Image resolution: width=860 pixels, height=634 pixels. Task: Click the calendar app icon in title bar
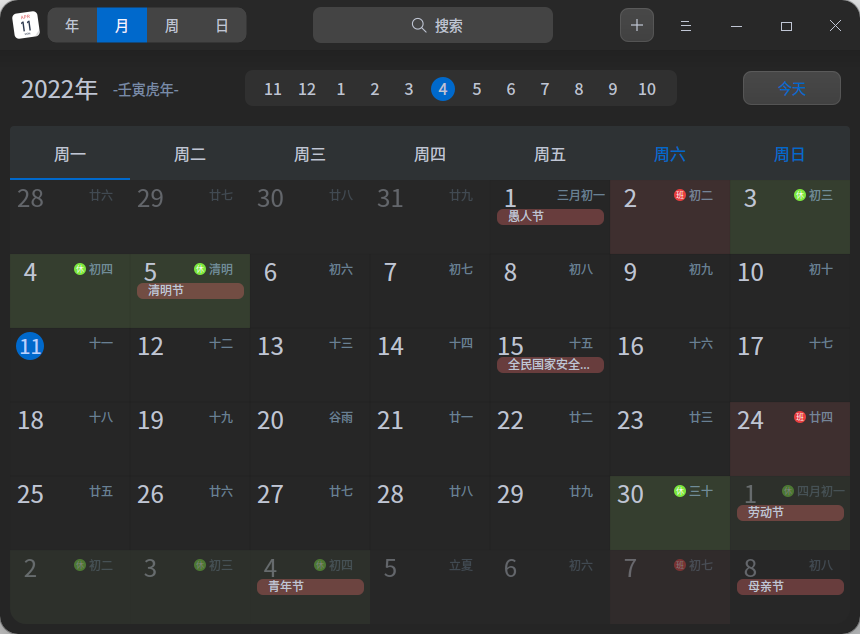26,25
